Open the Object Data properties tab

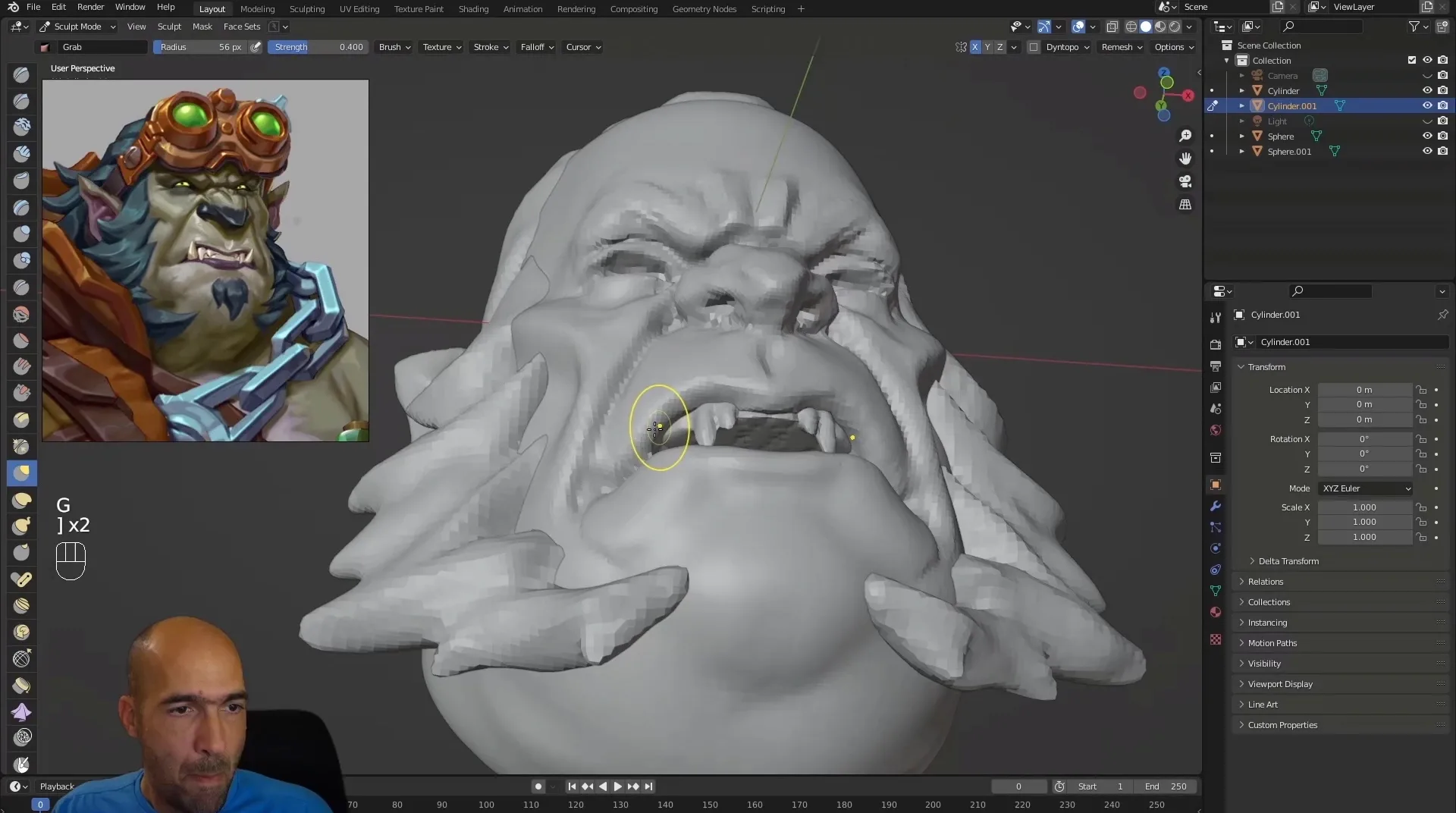(1216, 591)
